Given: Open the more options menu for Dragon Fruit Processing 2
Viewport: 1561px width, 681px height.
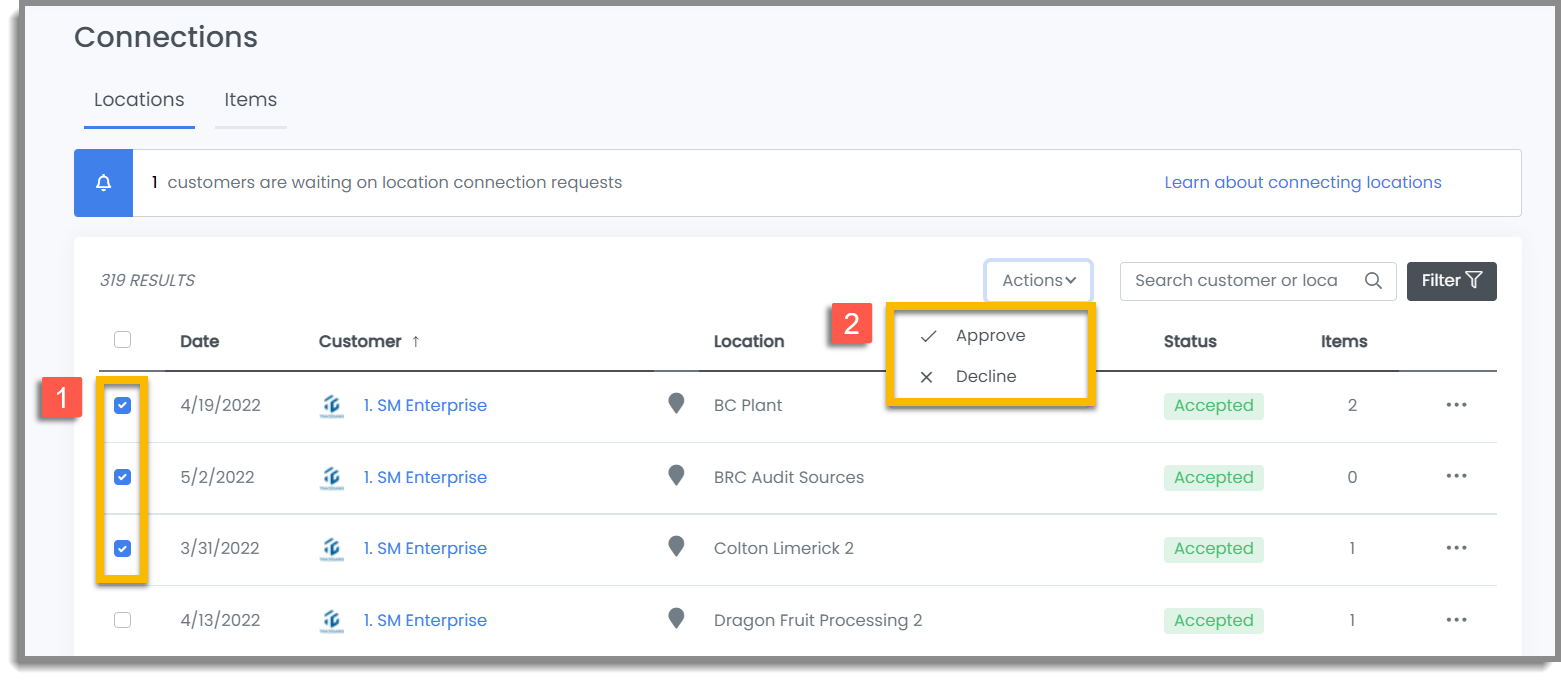Looking at the screenshot, I should 1456,620.
